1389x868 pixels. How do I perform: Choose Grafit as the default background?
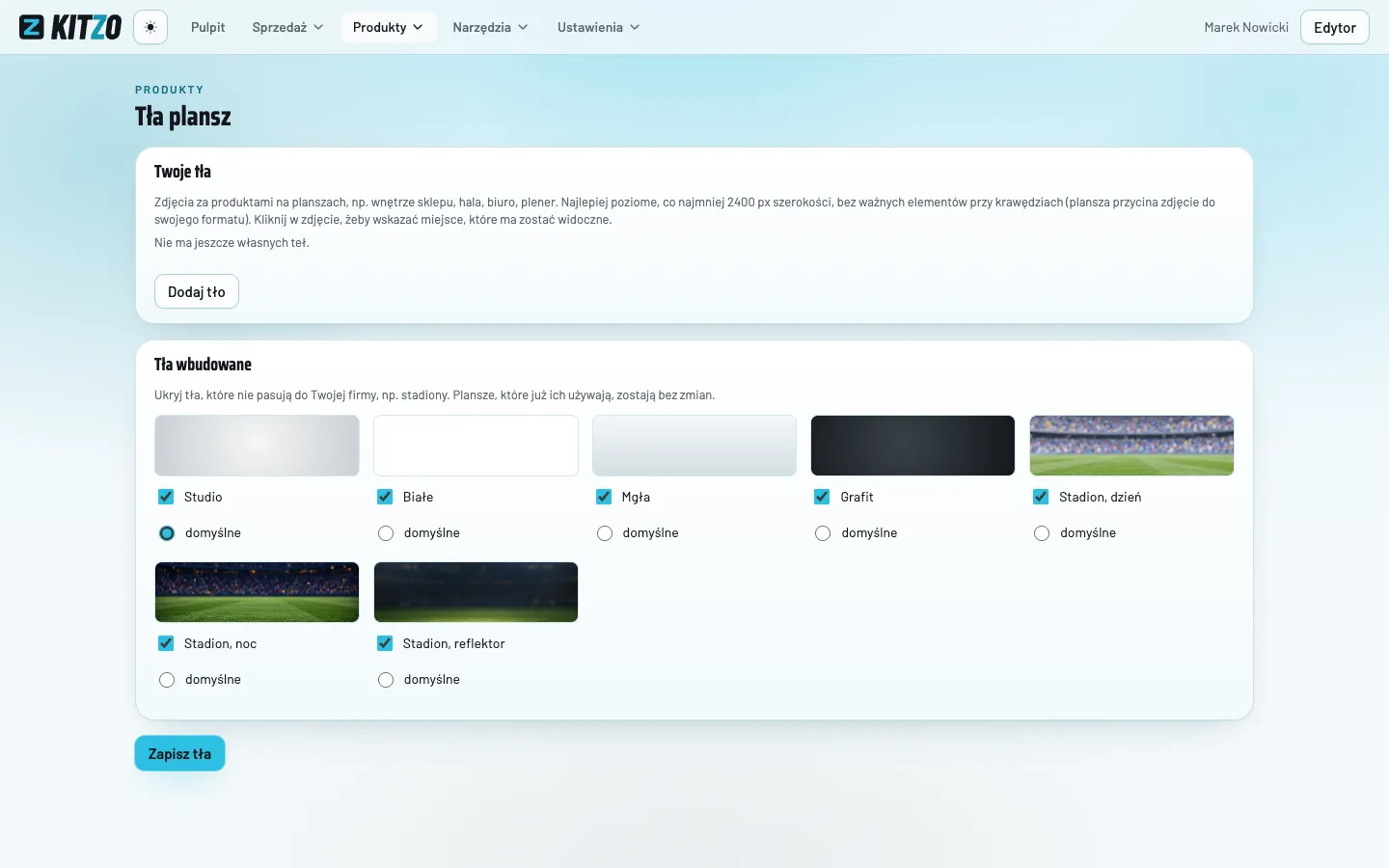tap(823, 533)
